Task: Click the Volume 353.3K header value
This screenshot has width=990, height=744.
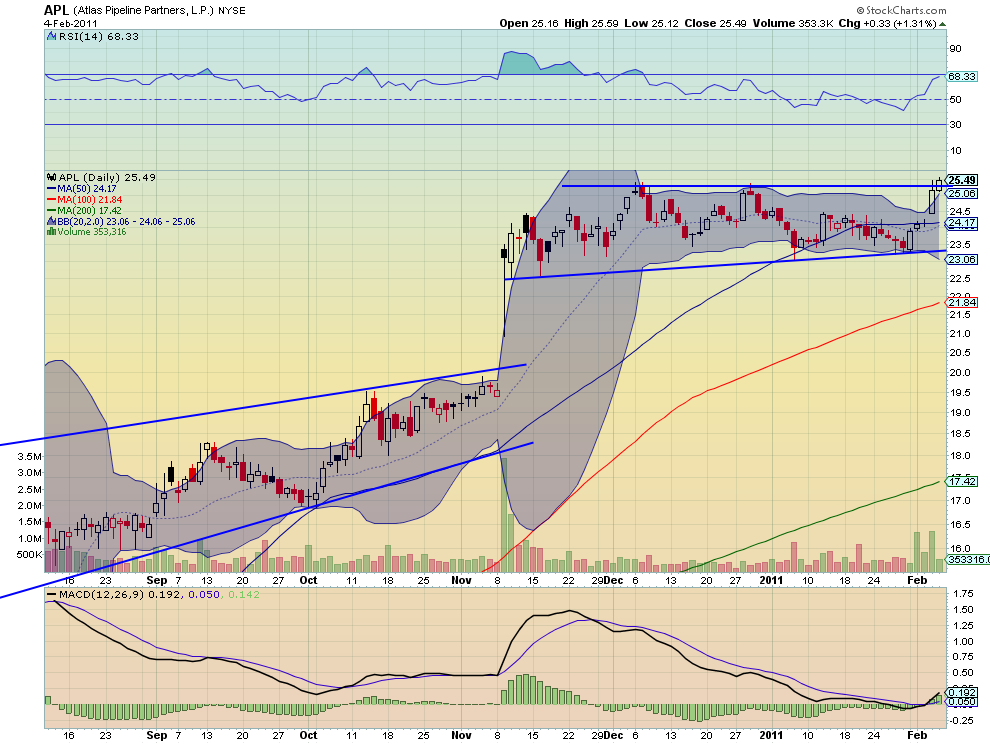Action: pos(792,23)
